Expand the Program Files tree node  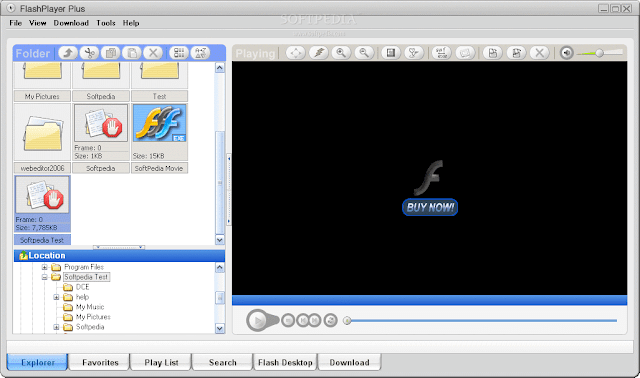(x=44, y=267)
